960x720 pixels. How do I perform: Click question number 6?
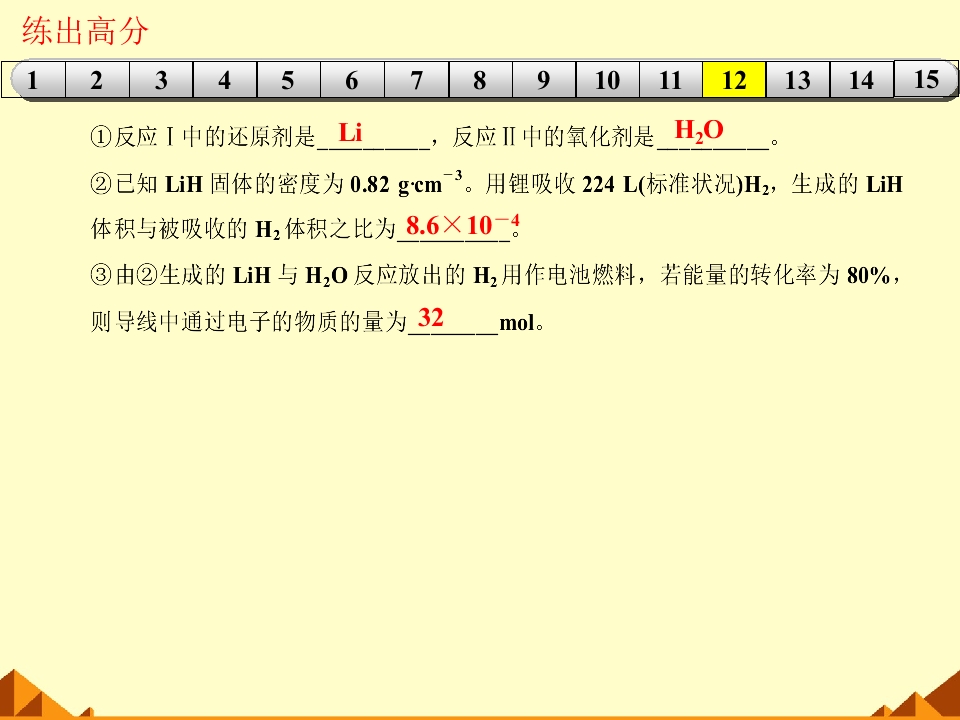352,80
